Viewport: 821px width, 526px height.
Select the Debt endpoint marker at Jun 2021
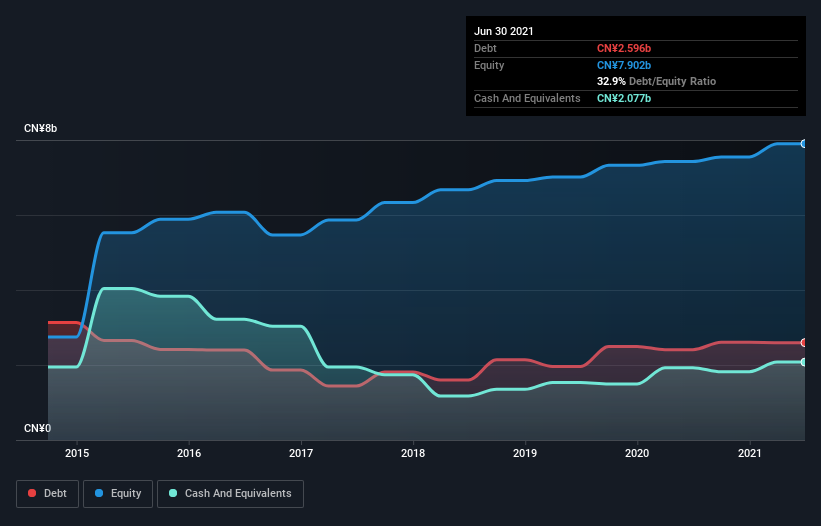[x=804, y=343]
